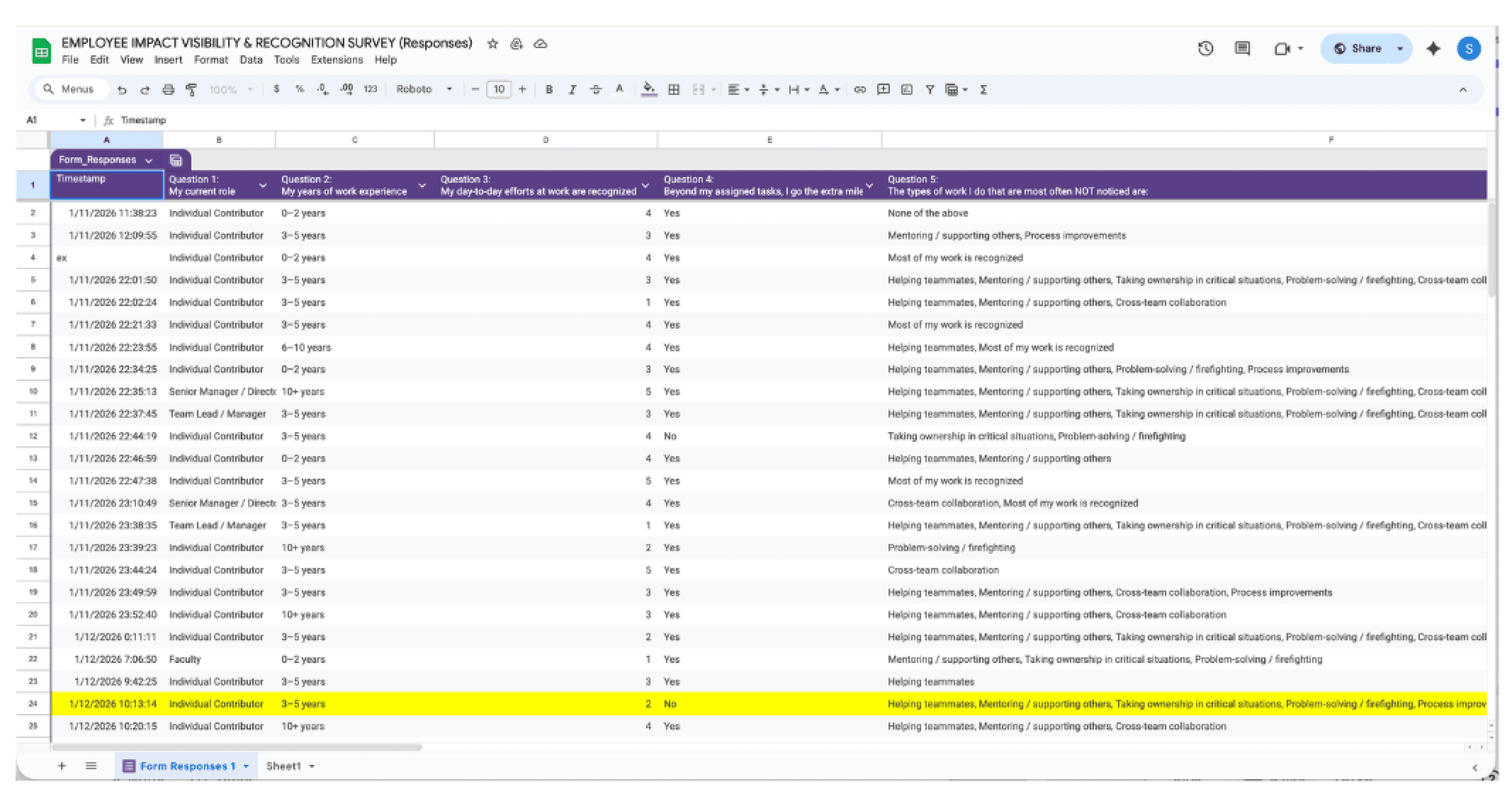Click the Share button

coord(1359,49)
